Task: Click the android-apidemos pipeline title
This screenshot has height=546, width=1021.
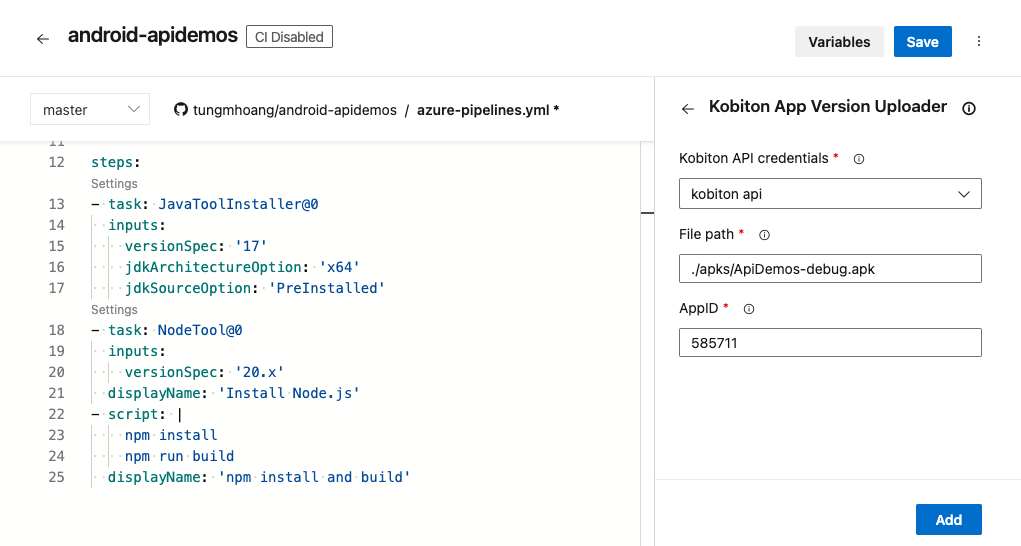Action: coord(153,35)
